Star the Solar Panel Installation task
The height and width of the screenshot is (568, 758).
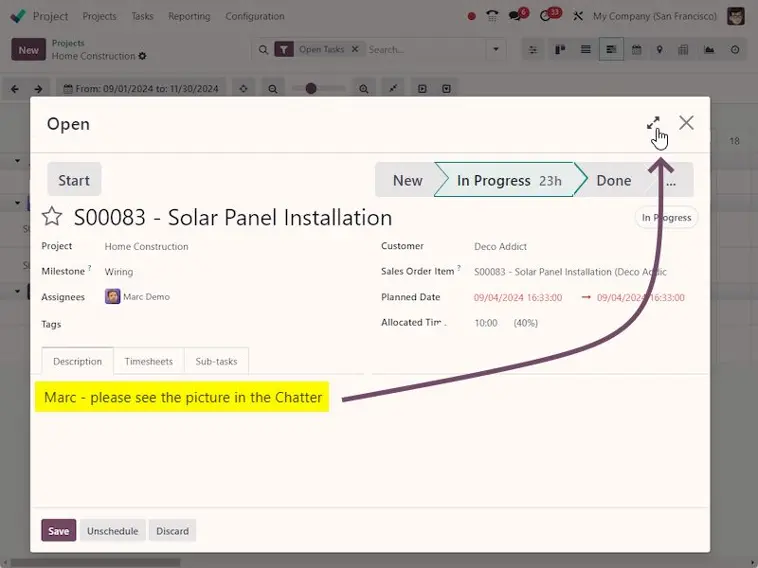pos(52,218)
